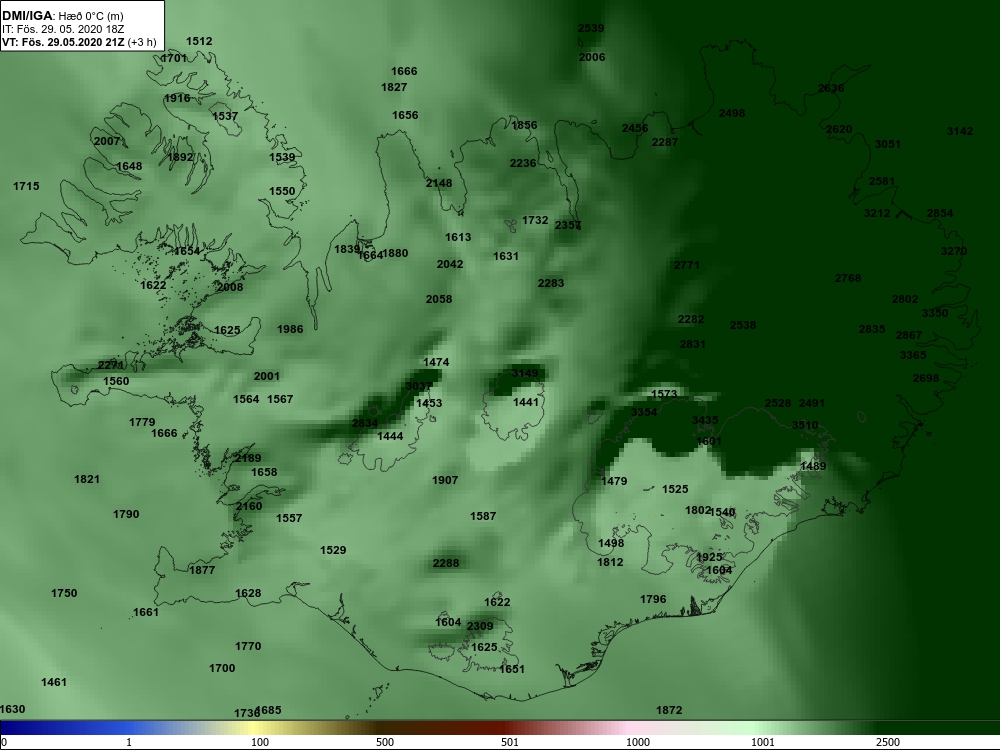Click the blue segment of the color scale
Viewport: 1000px width, 750px height.
pyautogui.click(x=64, y=728)
